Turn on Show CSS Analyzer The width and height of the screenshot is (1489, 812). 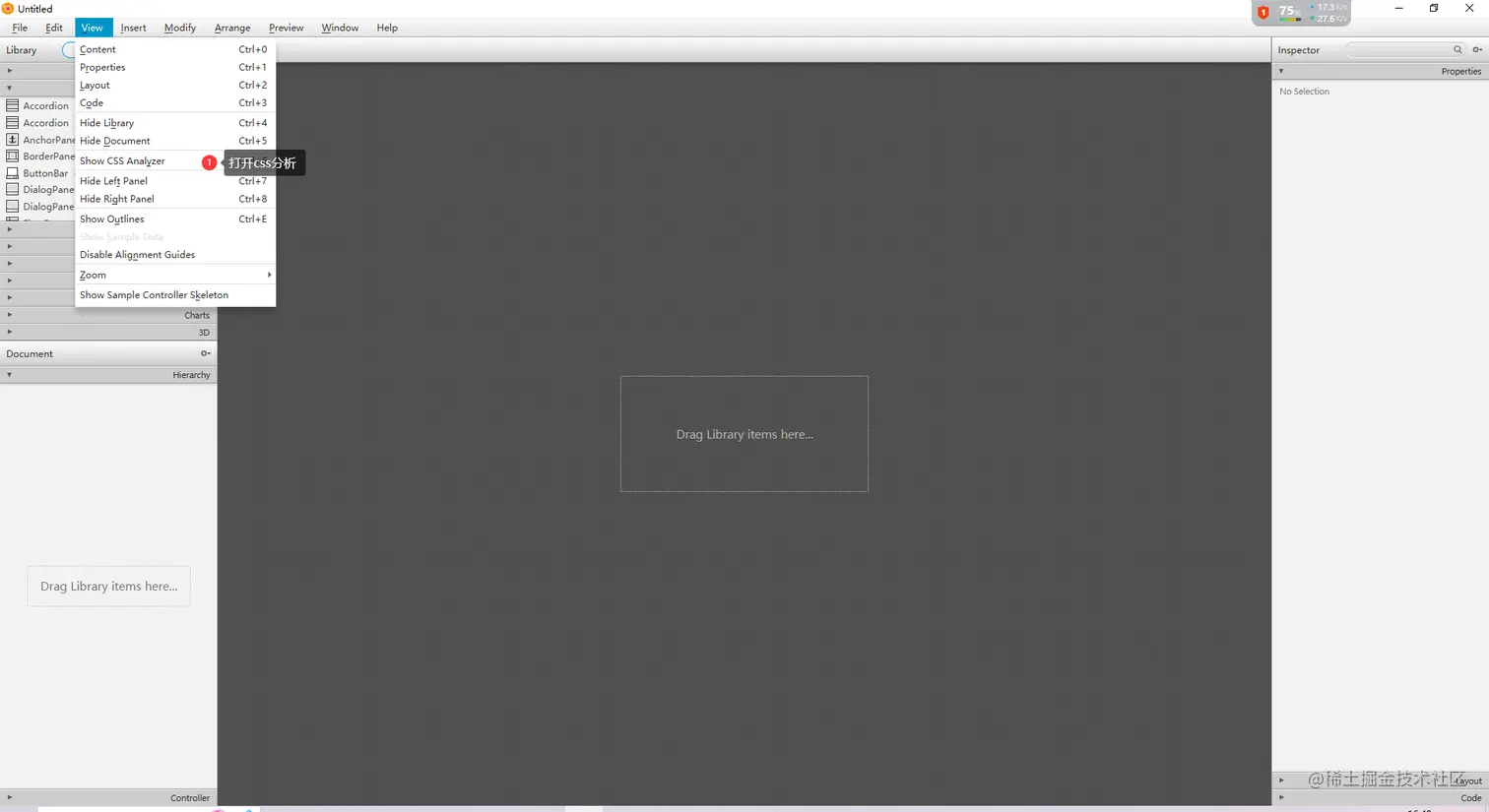(122, 160)
